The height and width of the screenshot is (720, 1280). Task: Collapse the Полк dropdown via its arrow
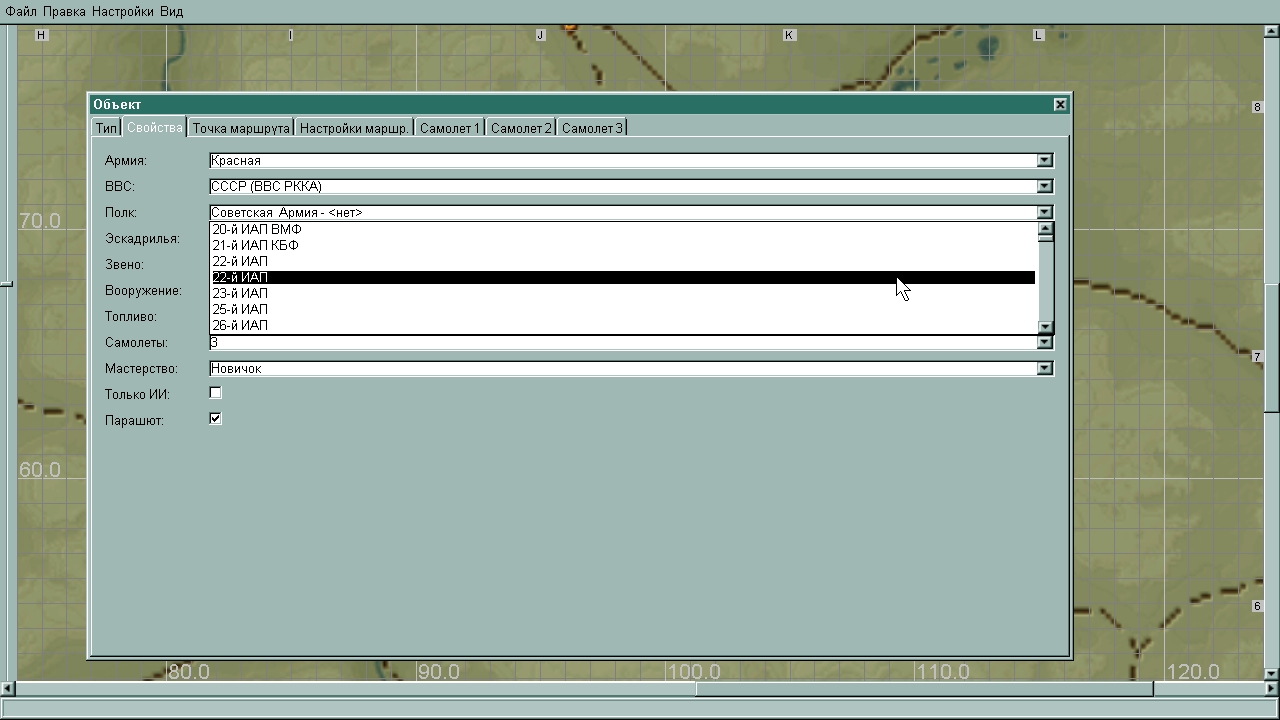coord(1045,212)
